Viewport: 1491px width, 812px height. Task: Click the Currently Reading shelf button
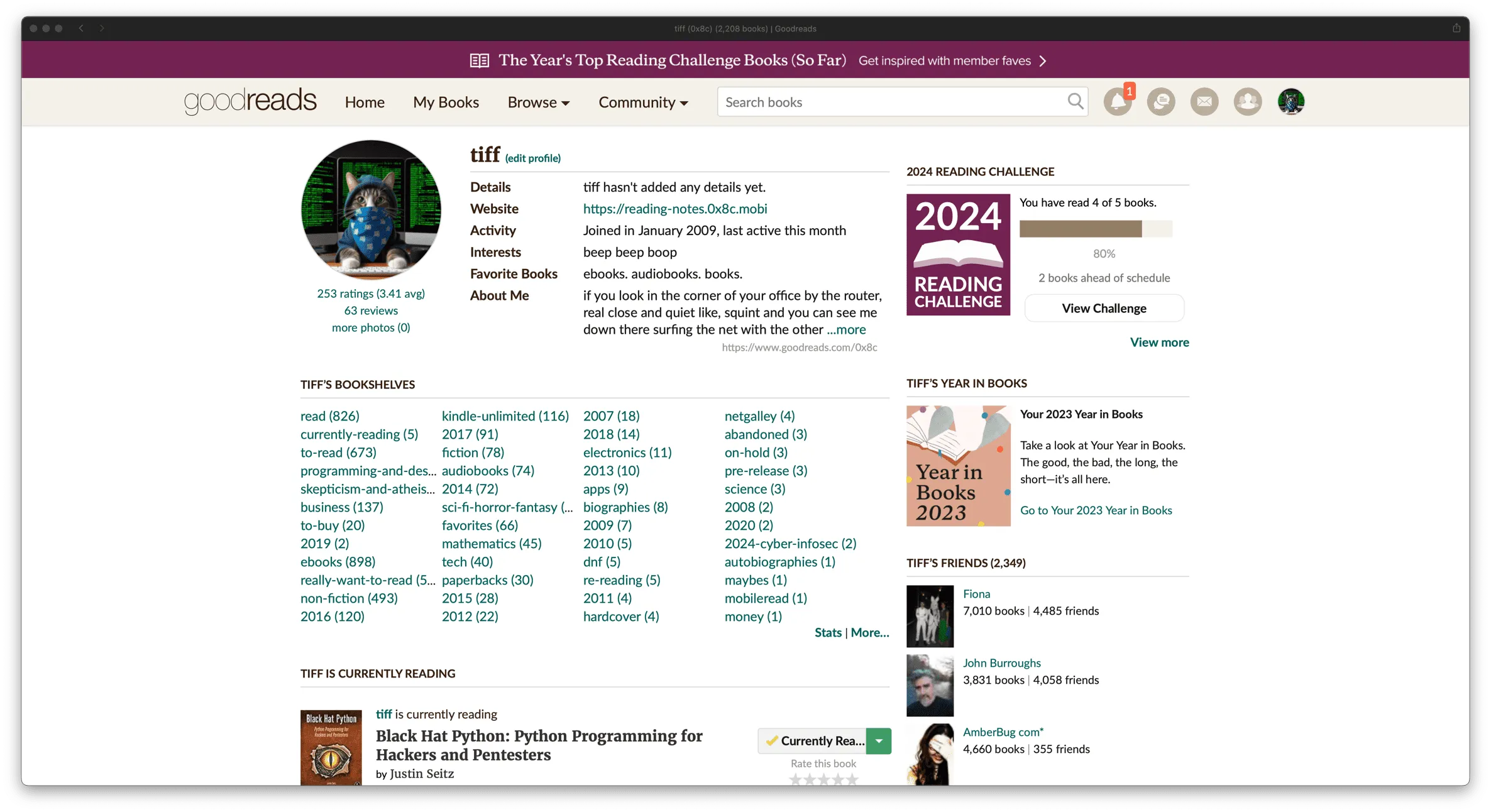[x=812, y=741]
